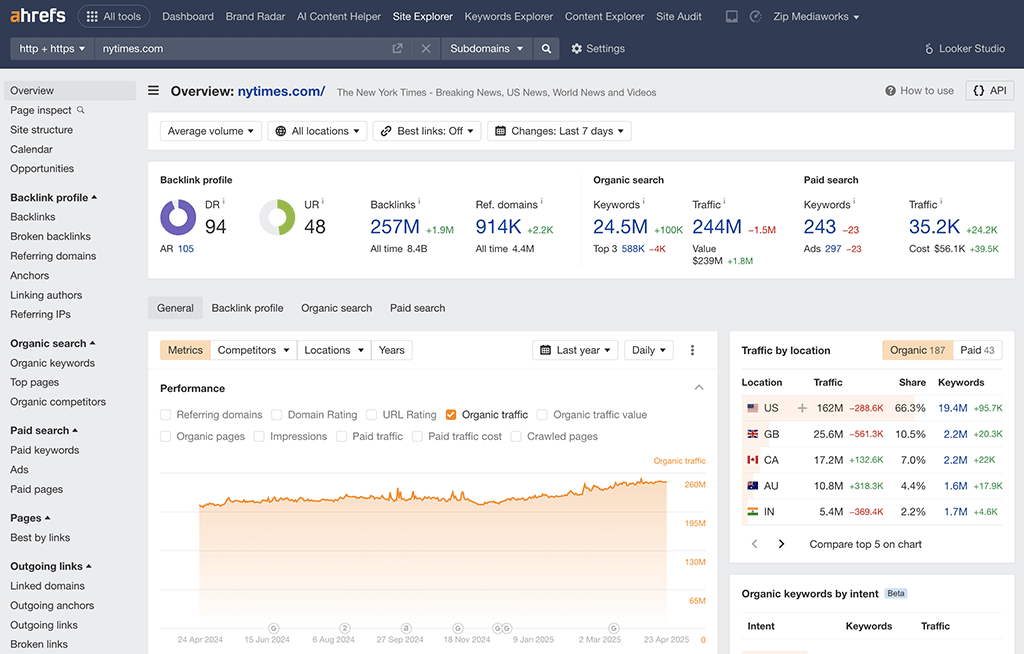Click the Ref. domains info icon

point(541,201)
